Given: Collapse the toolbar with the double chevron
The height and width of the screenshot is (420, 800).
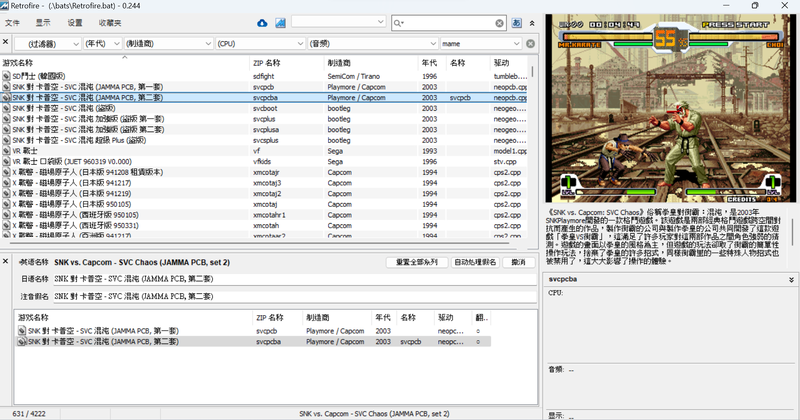Looking at the screenshot, I should click(532, 23).
